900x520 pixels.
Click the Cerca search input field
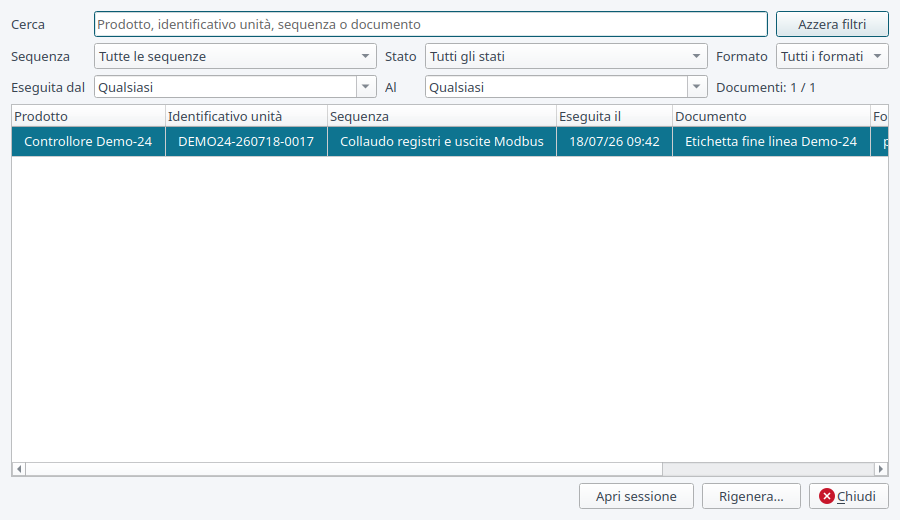click(430, 24)
